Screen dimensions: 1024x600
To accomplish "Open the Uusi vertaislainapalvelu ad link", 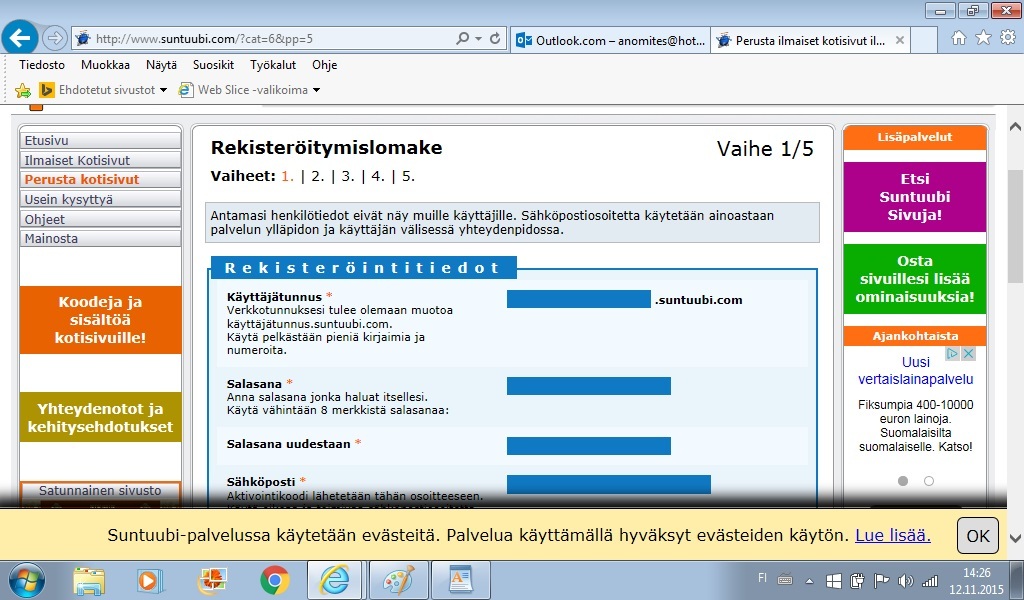I will (916, 370).
